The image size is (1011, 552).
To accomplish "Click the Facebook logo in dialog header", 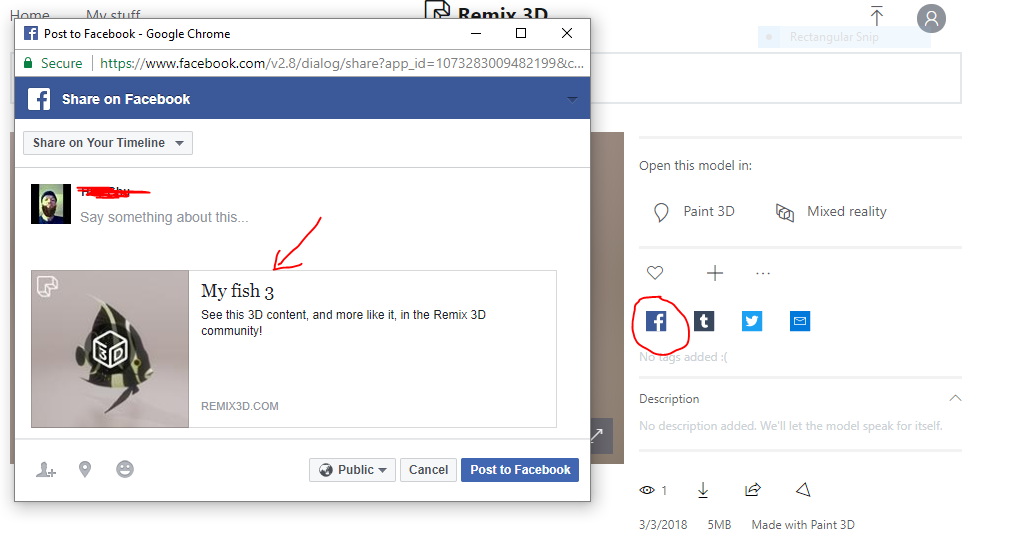I will pos(39,99).
